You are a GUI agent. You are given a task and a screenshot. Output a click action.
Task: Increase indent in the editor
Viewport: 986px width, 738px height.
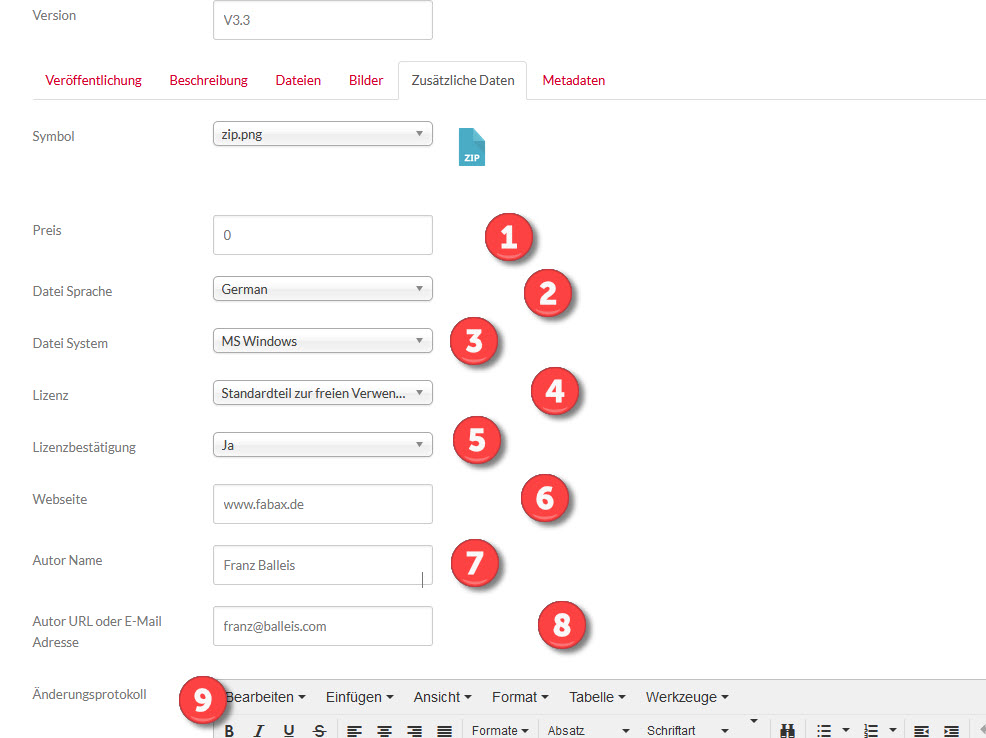[951, 730]
